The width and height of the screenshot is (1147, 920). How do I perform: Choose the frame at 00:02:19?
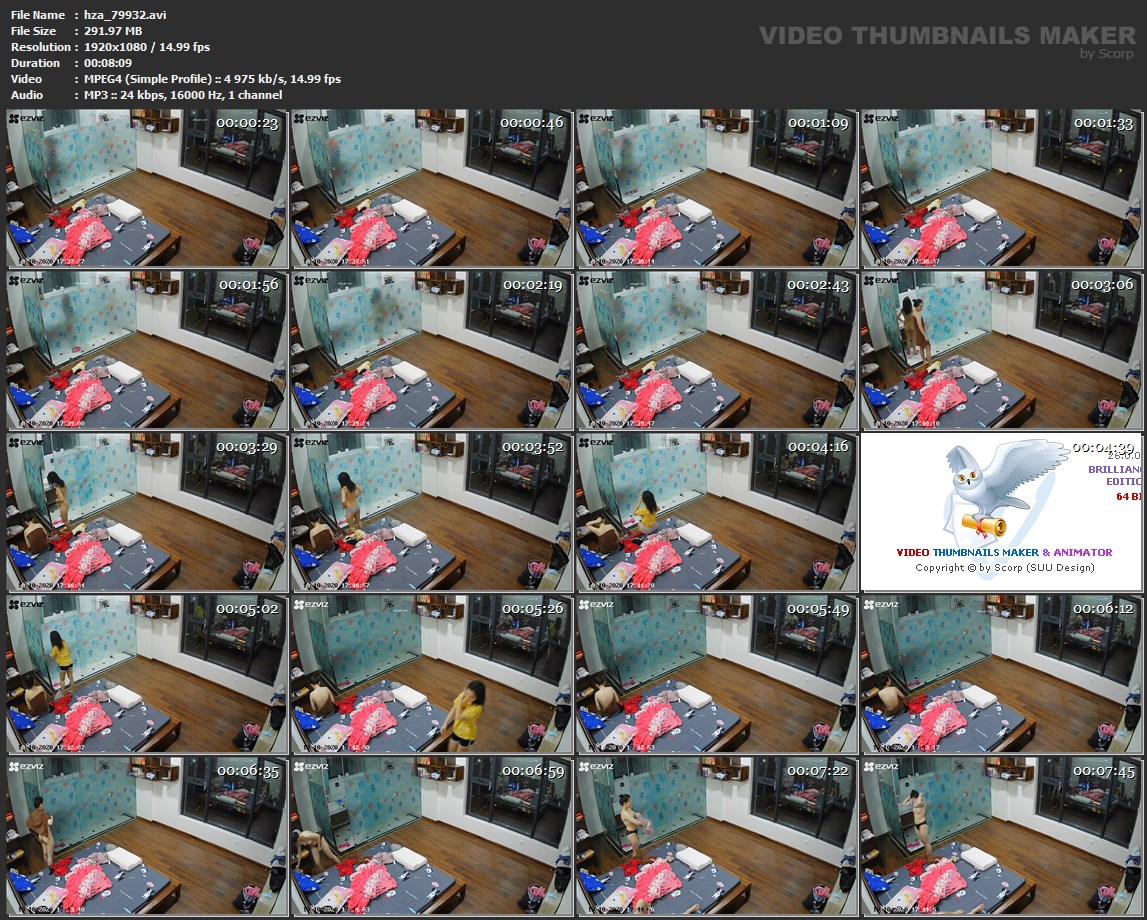(432, 350)
